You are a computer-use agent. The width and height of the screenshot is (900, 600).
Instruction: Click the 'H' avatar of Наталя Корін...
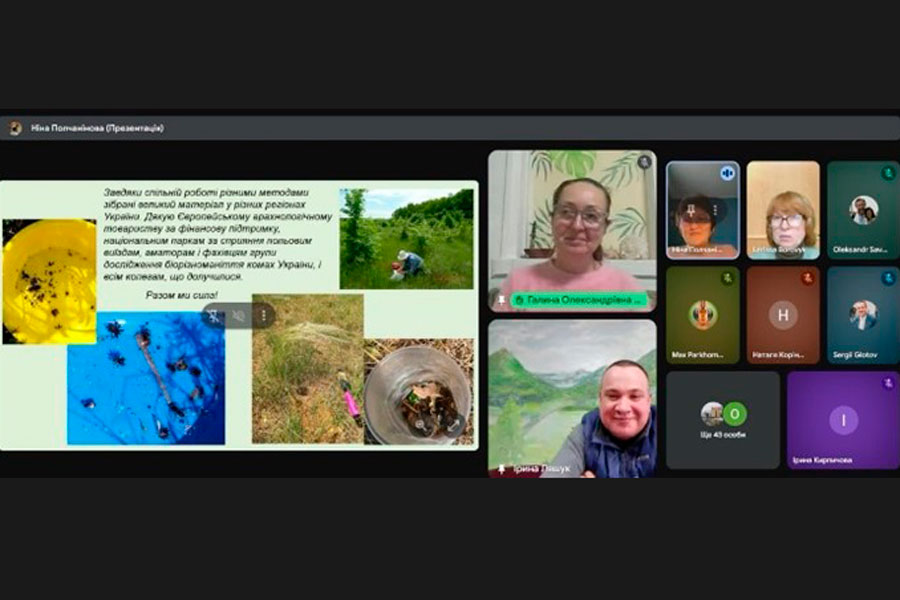click(783, 315)
